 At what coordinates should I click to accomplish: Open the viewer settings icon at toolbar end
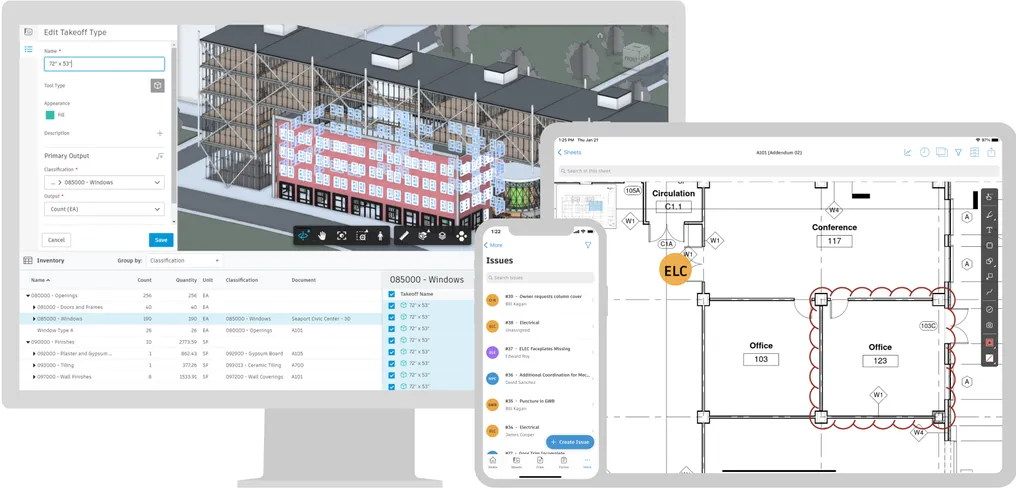coord(461,235)
